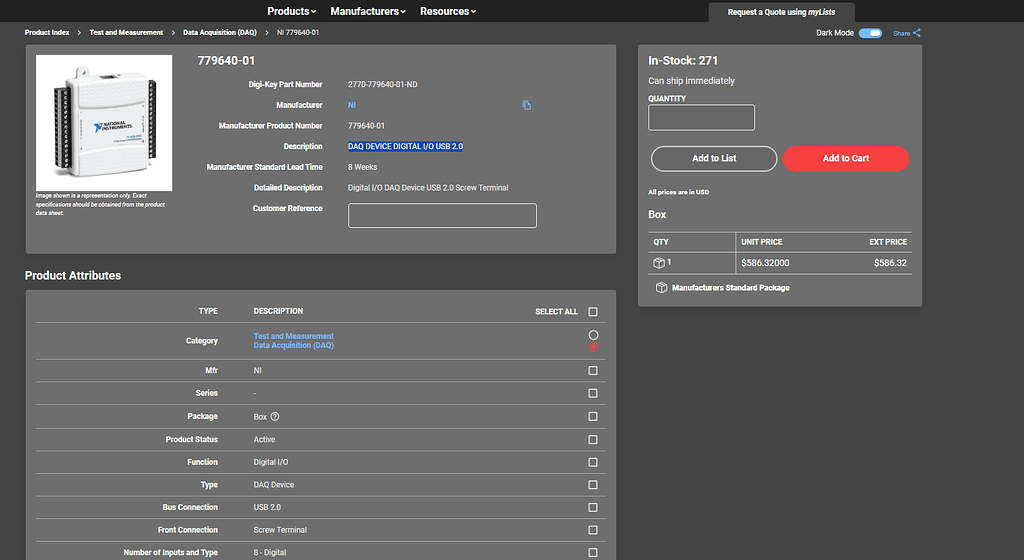Click the box icon in the quantity 1 price row

(x=659, y=263)
